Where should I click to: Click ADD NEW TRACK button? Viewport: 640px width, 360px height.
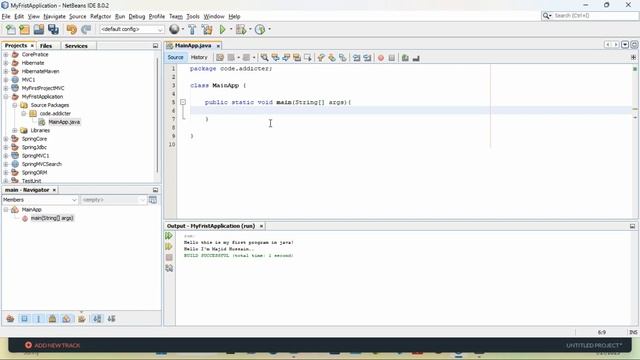(x=53, y=345)
